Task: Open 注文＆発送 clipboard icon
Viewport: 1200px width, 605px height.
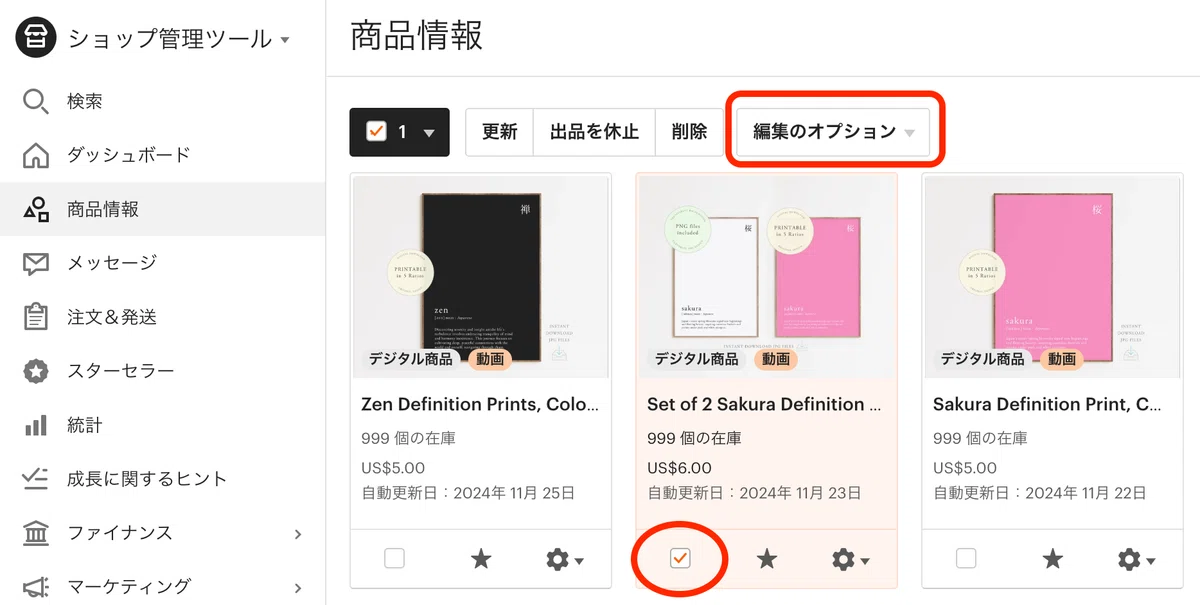Action: (36, 317)
